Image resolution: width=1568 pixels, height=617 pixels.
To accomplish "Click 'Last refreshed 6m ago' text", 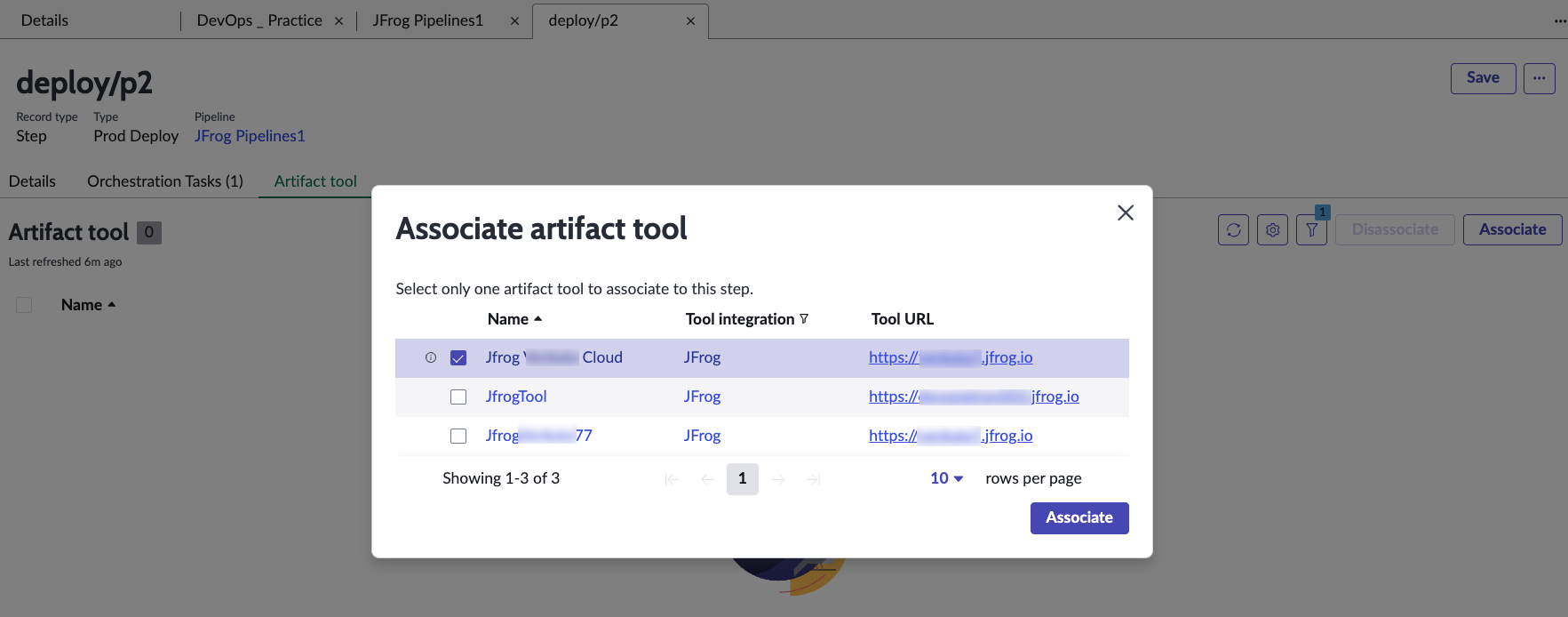I will [65, 262].
